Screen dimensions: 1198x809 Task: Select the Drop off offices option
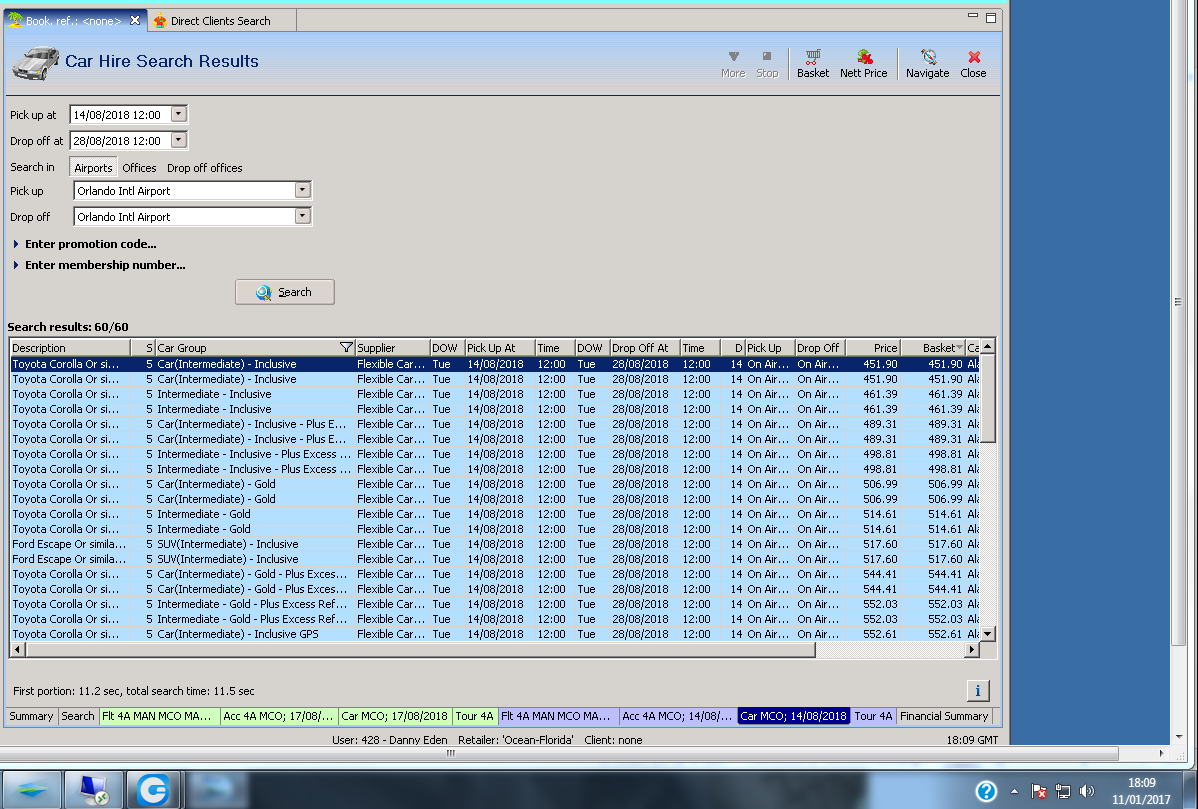coord(204,168)
